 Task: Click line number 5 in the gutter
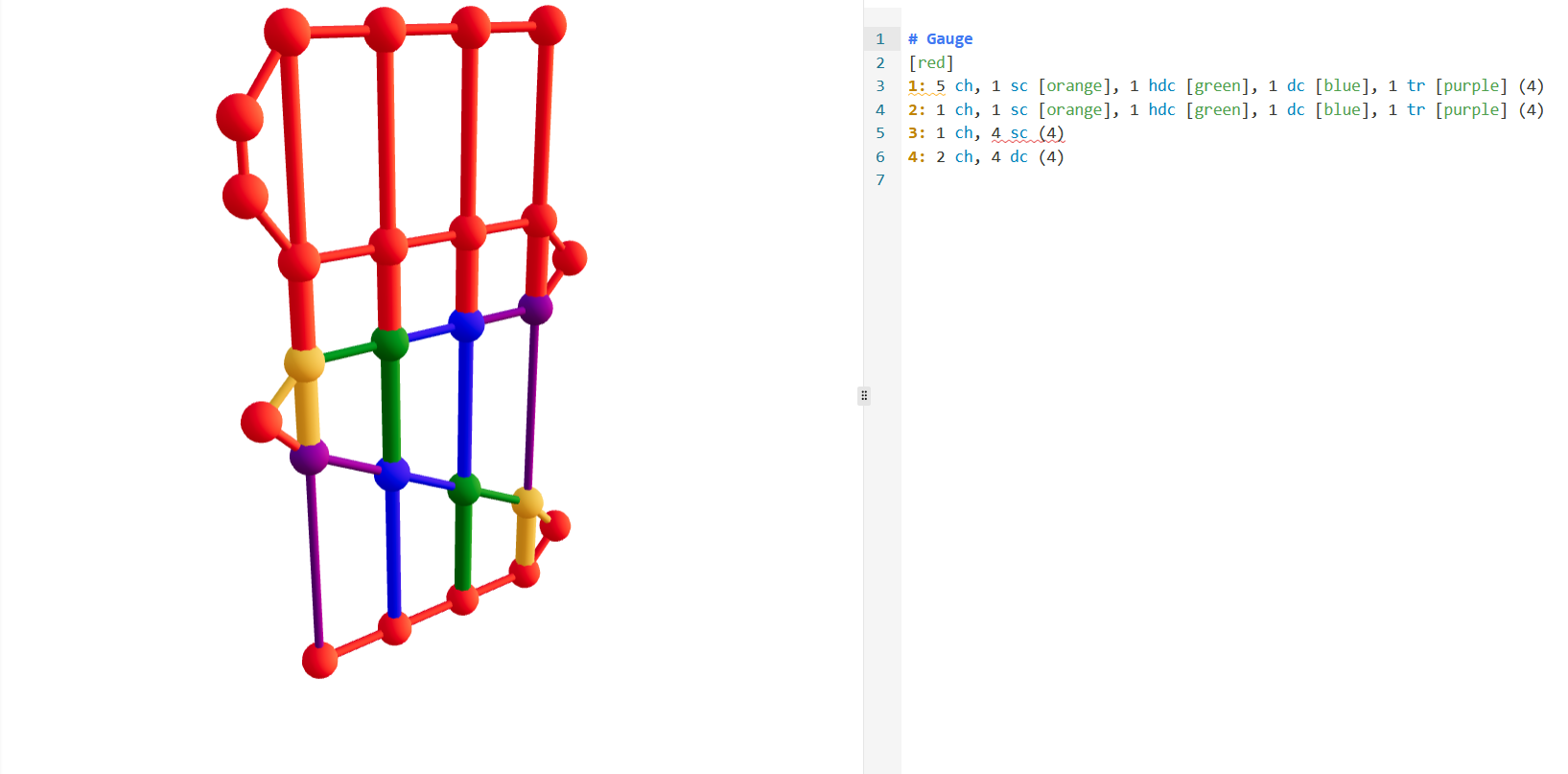[879, 133]
